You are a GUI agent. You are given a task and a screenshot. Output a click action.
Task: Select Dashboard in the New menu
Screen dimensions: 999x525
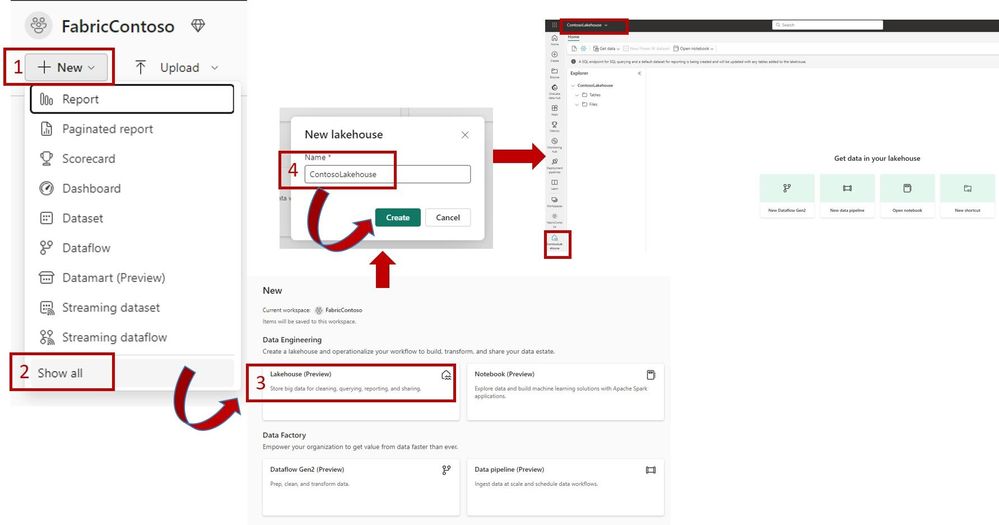(132, 188)
